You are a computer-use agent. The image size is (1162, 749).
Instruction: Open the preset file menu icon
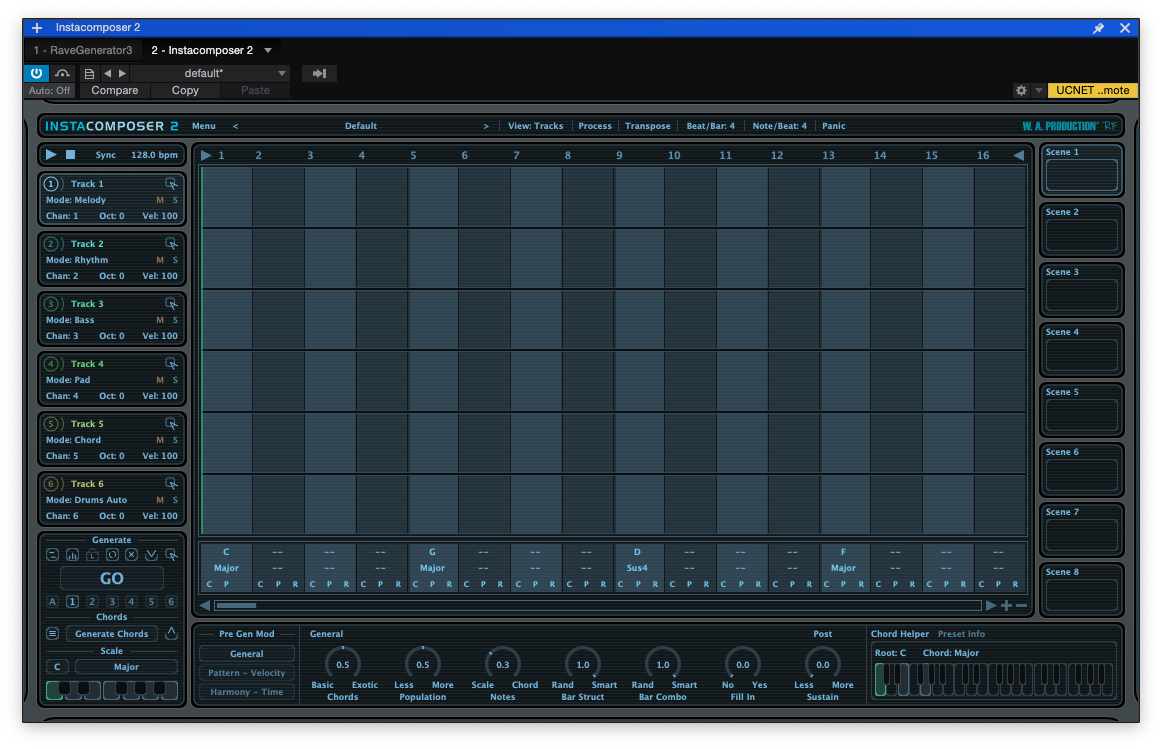[x=89, y=73]
